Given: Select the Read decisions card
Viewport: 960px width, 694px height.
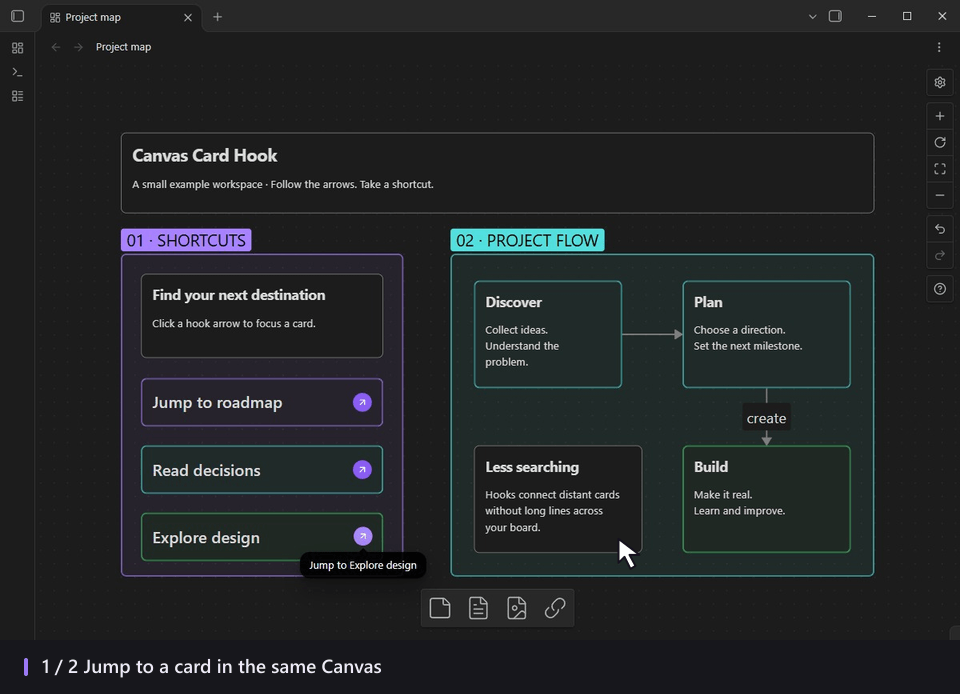Looking at the screenshot, I should pyautogui.click(x=262, y=469).
